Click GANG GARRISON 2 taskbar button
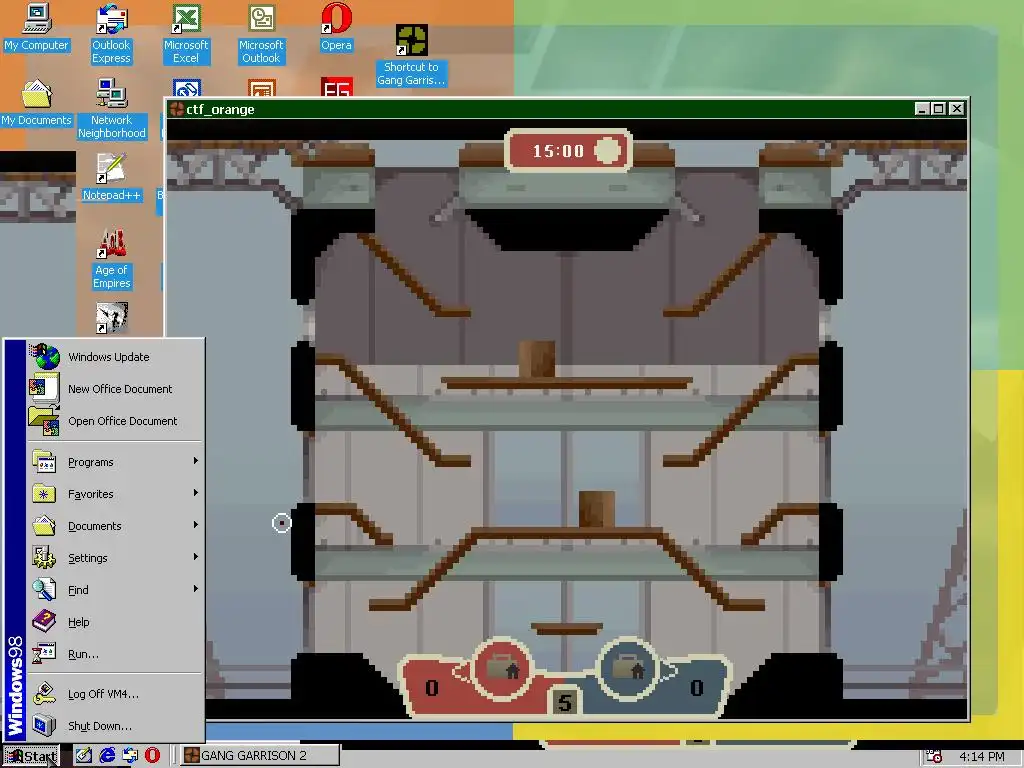 260,756
